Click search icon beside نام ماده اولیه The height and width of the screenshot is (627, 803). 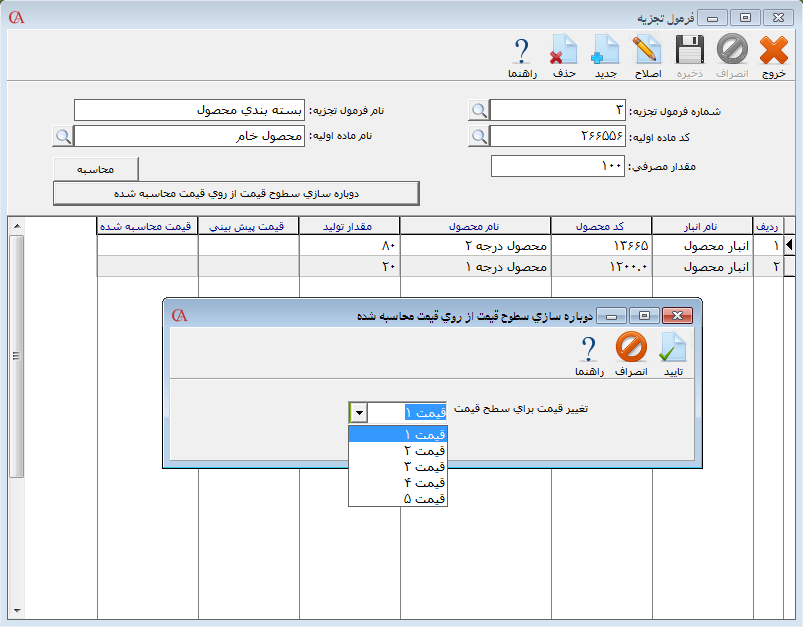point(63,136)
